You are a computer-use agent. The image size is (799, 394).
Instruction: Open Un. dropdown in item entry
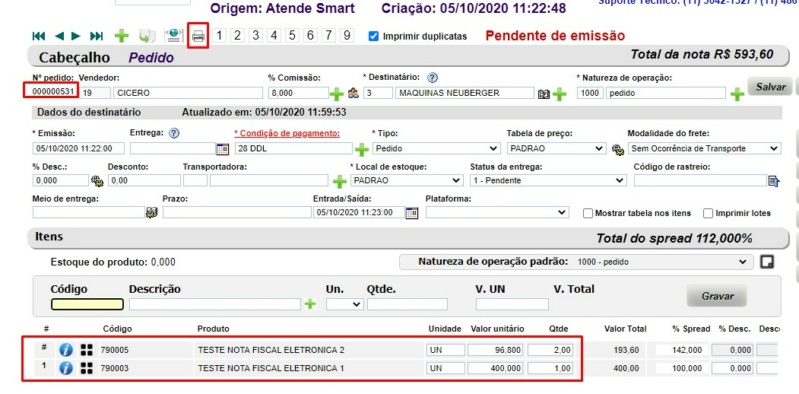(x=345, y=304)
